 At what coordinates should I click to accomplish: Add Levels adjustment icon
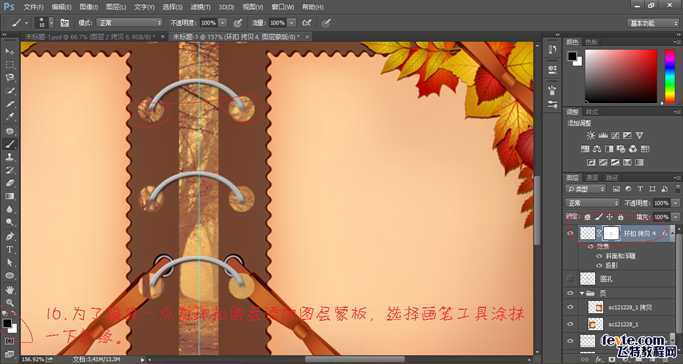(603, 135)
